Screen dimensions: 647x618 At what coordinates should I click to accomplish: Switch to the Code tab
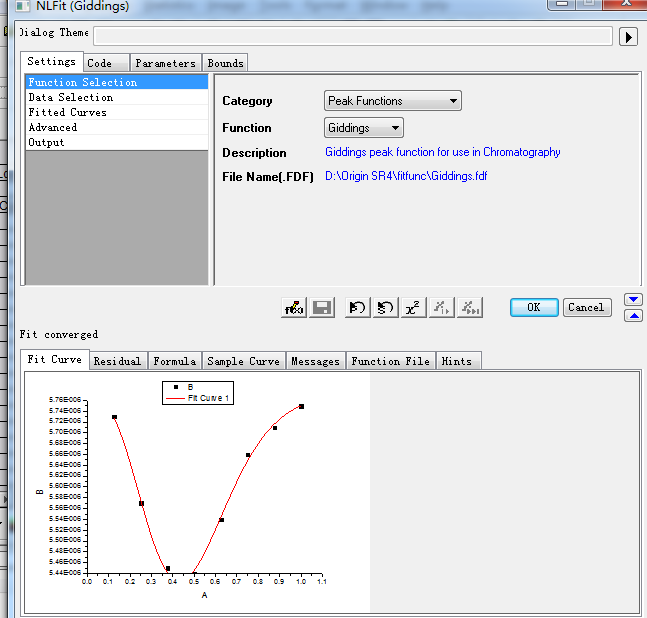coord(106,63)
